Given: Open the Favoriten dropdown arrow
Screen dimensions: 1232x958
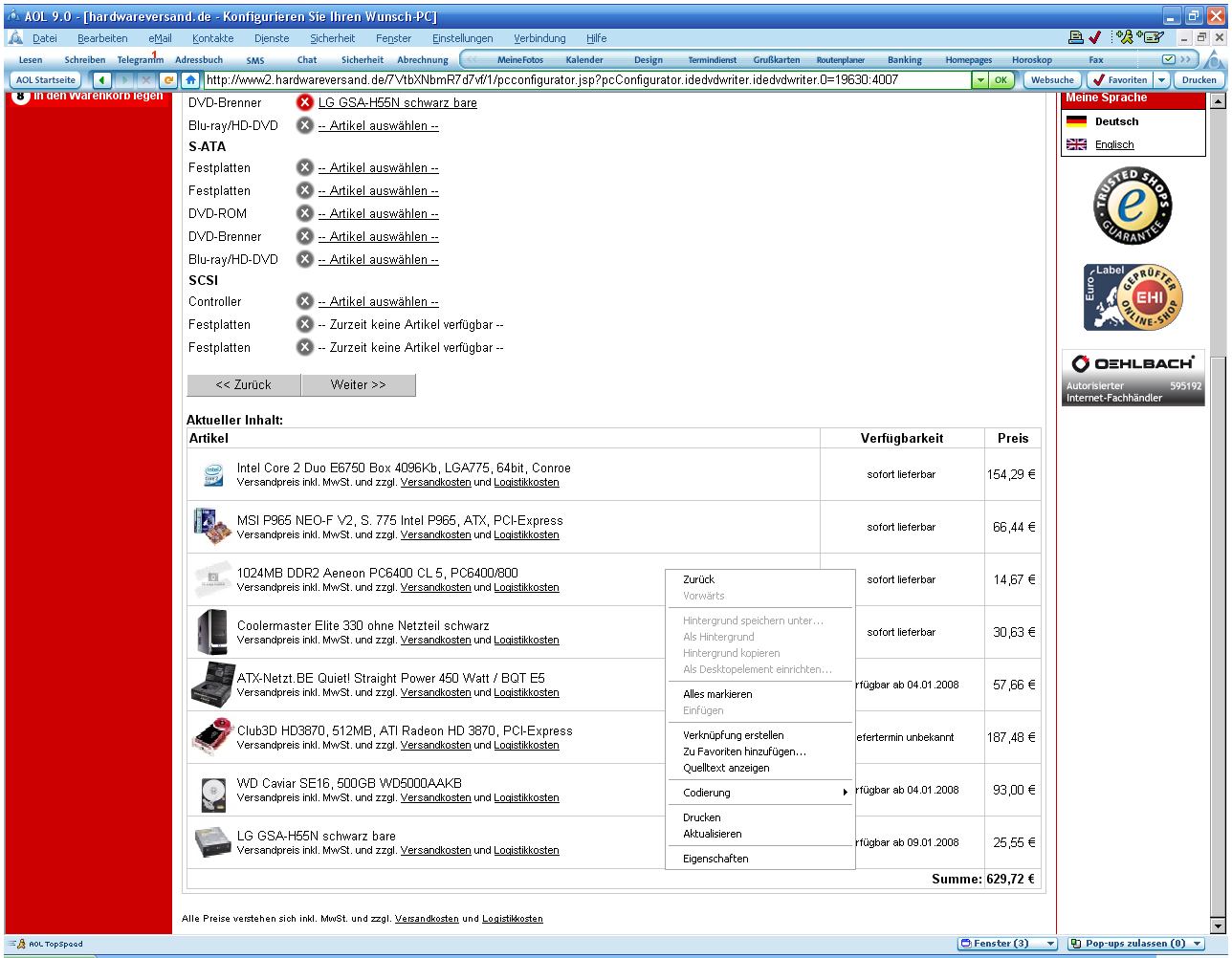Looking at the screenshot, I should click(1162, 80).
